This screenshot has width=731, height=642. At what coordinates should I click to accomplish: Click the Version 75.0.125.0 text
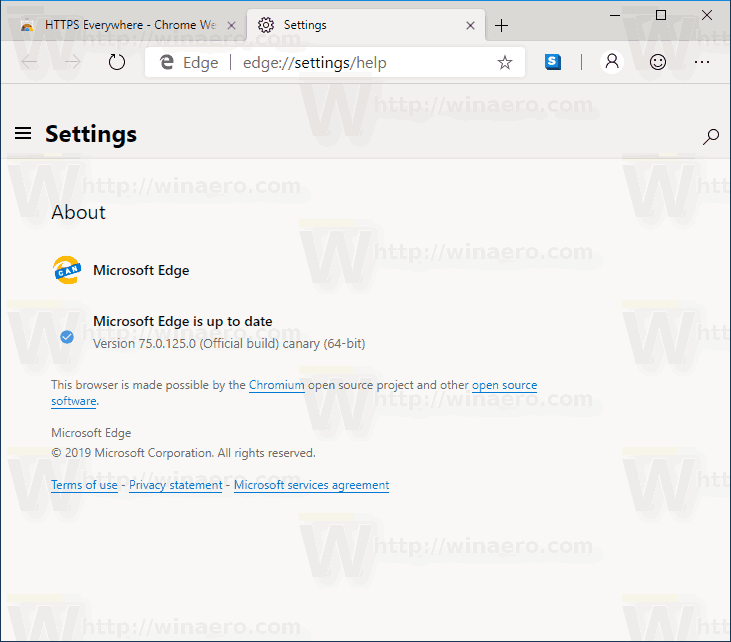coord(229,344)
